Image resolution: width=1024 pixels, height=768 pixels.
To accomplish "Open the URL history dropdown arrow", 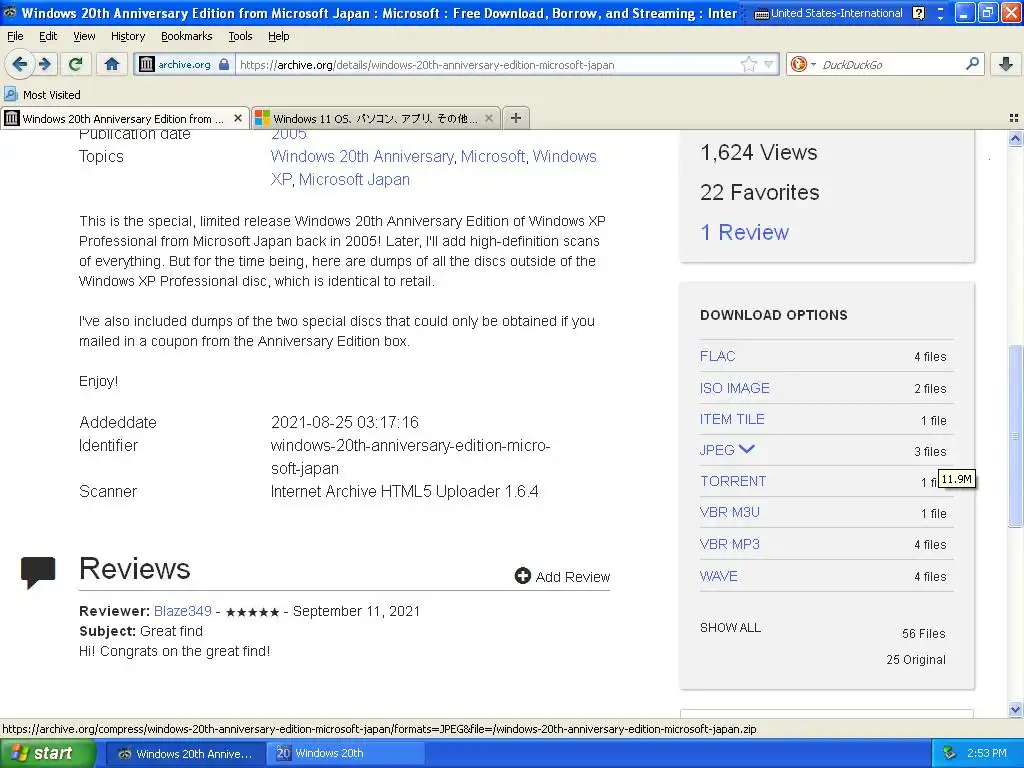I will pos(769,64).
